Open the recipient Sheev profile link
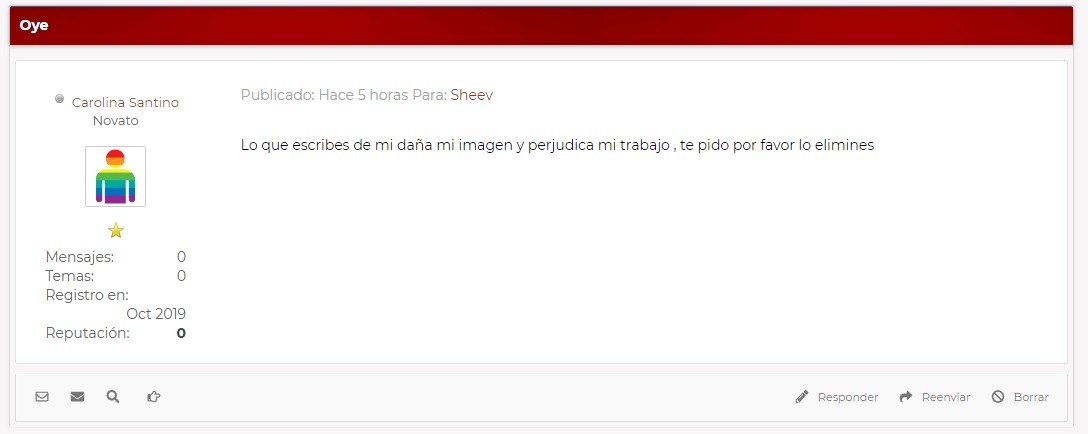 tap(472, 95)
